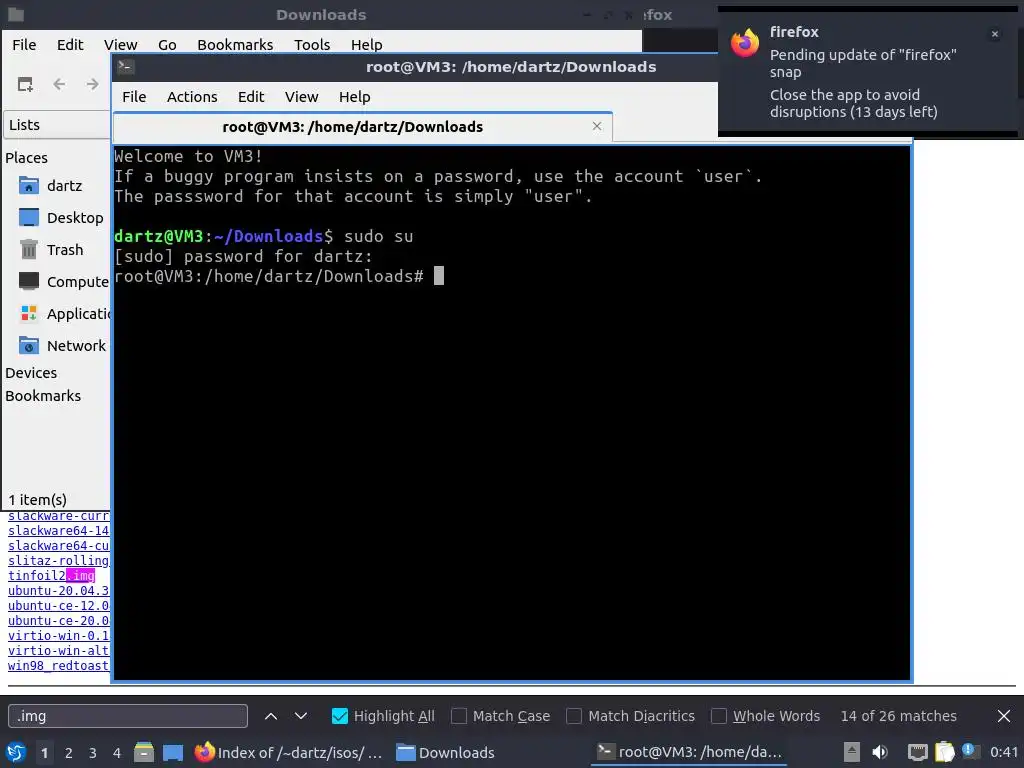Open the removable media eject tray icon
1024x768 pixels.
point(852,752)
